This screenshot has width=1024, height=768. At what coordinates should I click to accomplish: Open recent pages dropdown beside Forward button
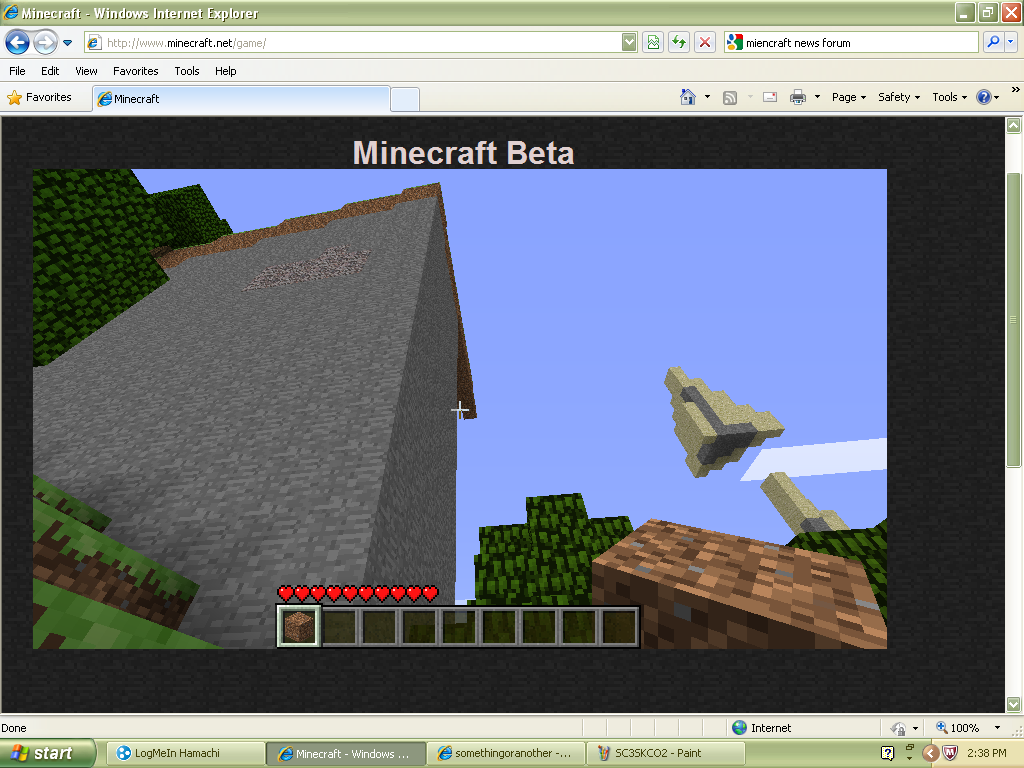click(x=67, y=43)
